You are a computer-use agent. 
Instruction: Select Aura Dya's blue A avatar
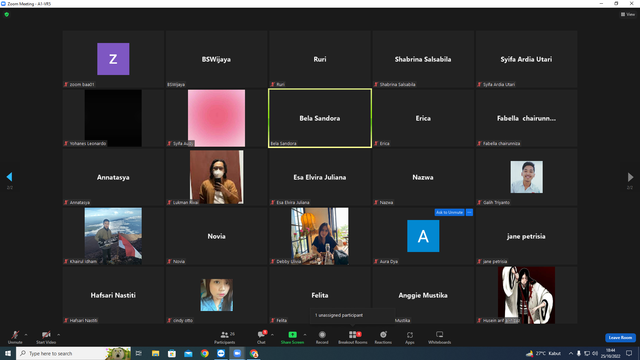click(423, 236)
